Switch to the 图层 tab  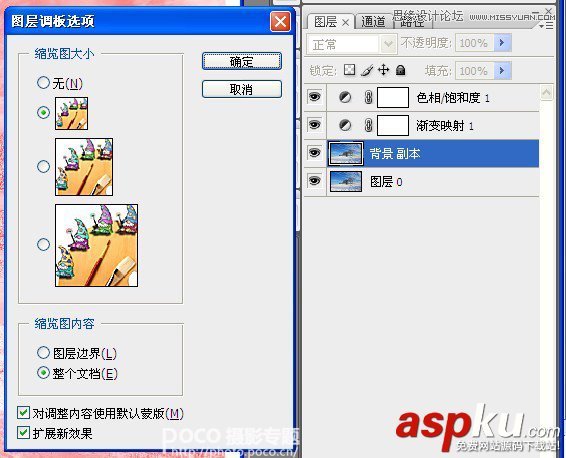coord(325,22)
